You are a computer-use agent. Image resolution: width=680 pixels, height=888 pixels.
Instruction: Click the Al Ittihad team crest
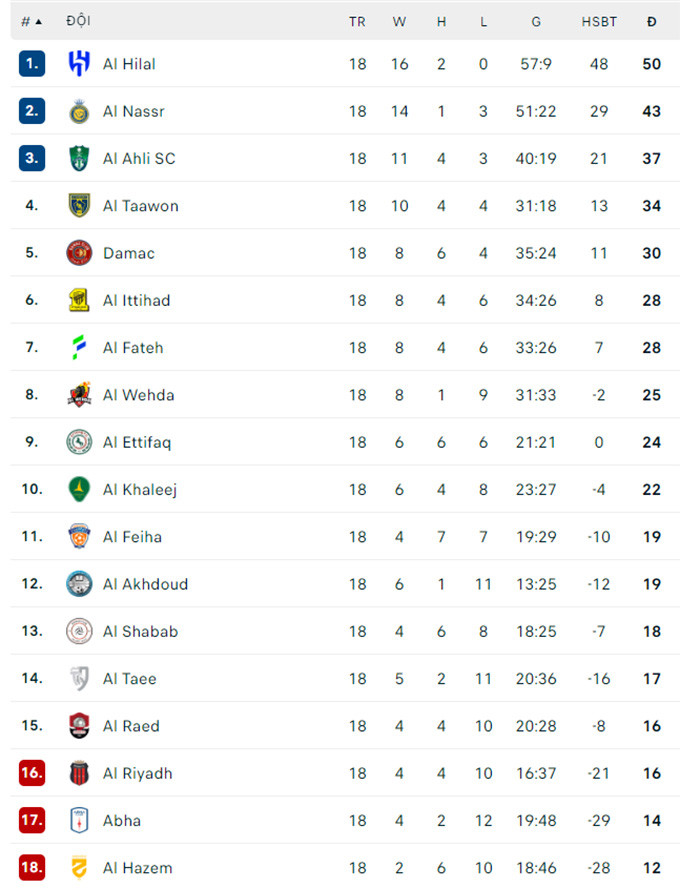pyautogui.click(x=79, y=300)
